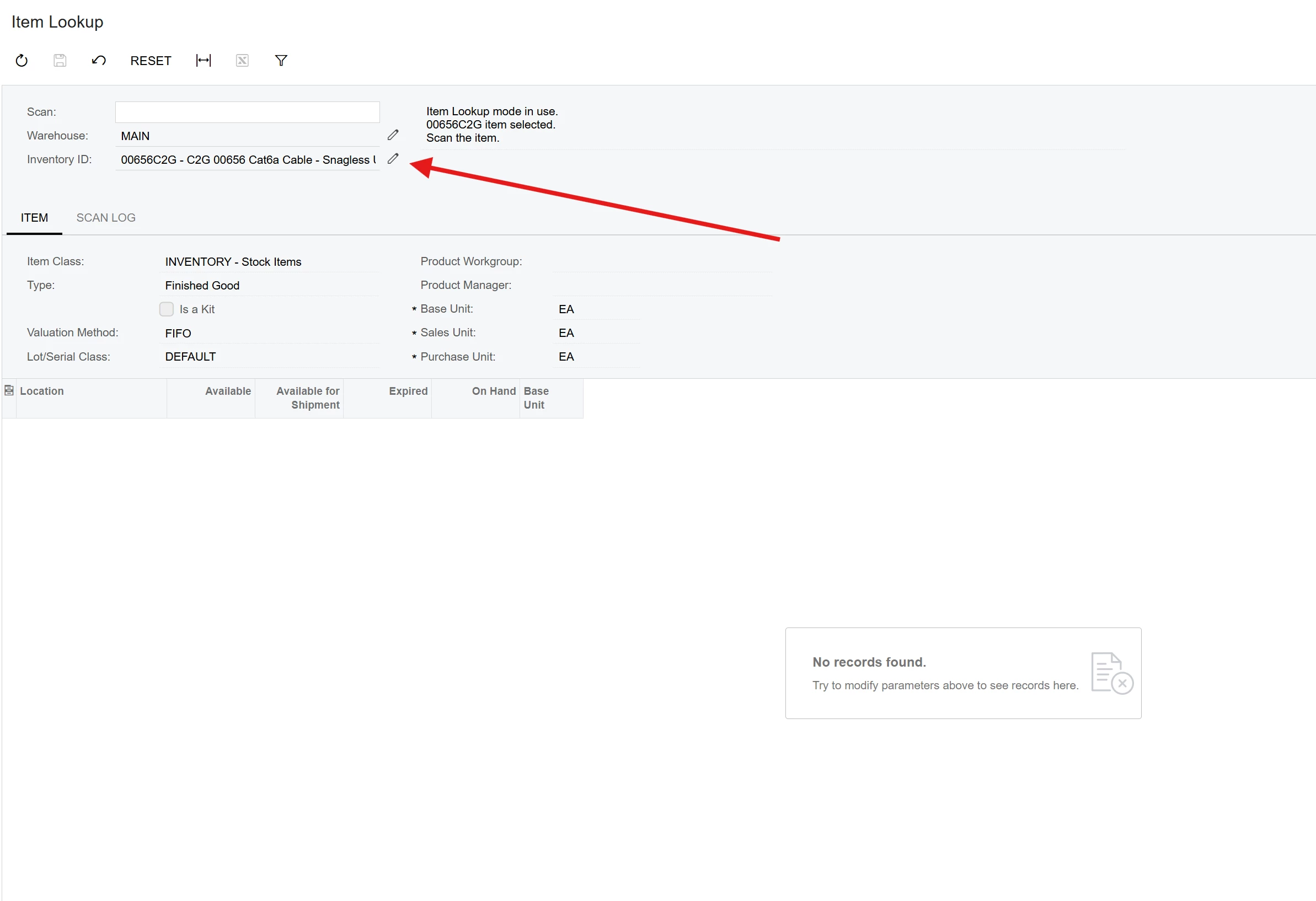Sort by the Location column header

pyautogui.click(x=91, y=399)
